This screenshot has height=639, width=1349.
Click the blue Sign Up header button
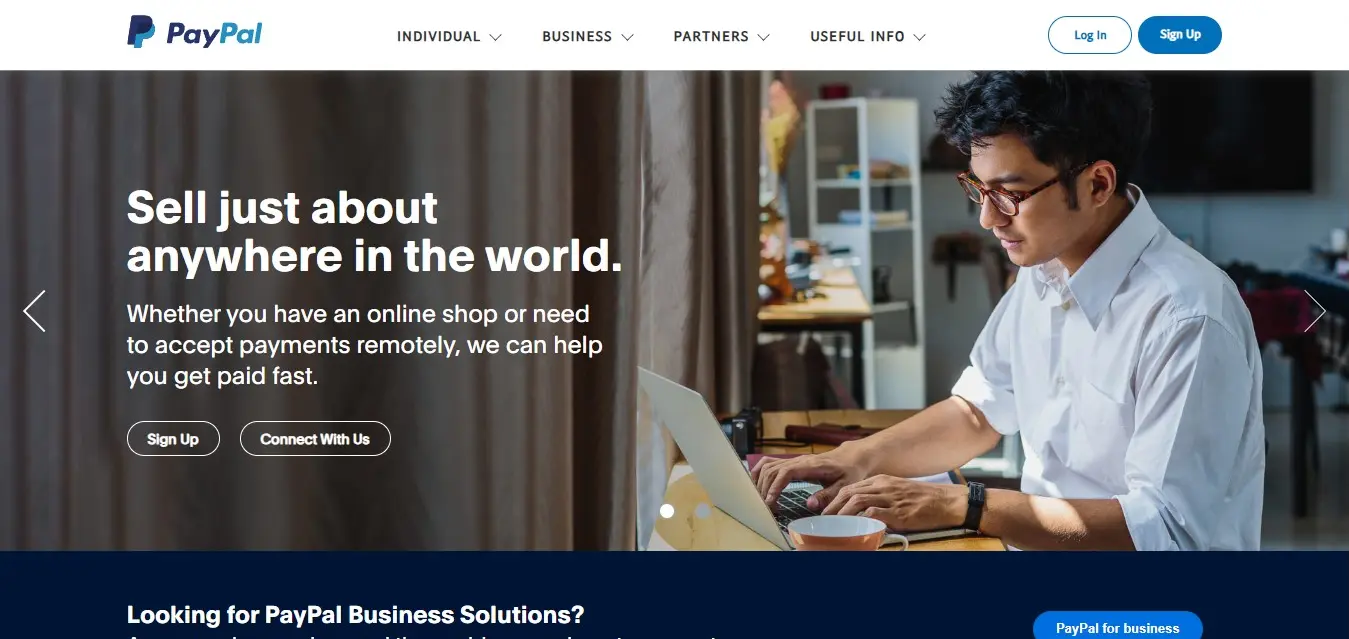pyautogui.click(x=1180, y=35)
